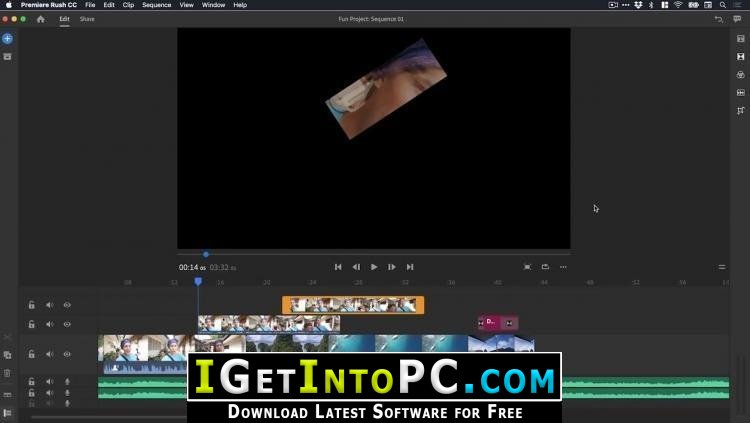Open the Crop and Transform panel icon
This screenshot has height=423, width=750.
click(x=740, y=111)
